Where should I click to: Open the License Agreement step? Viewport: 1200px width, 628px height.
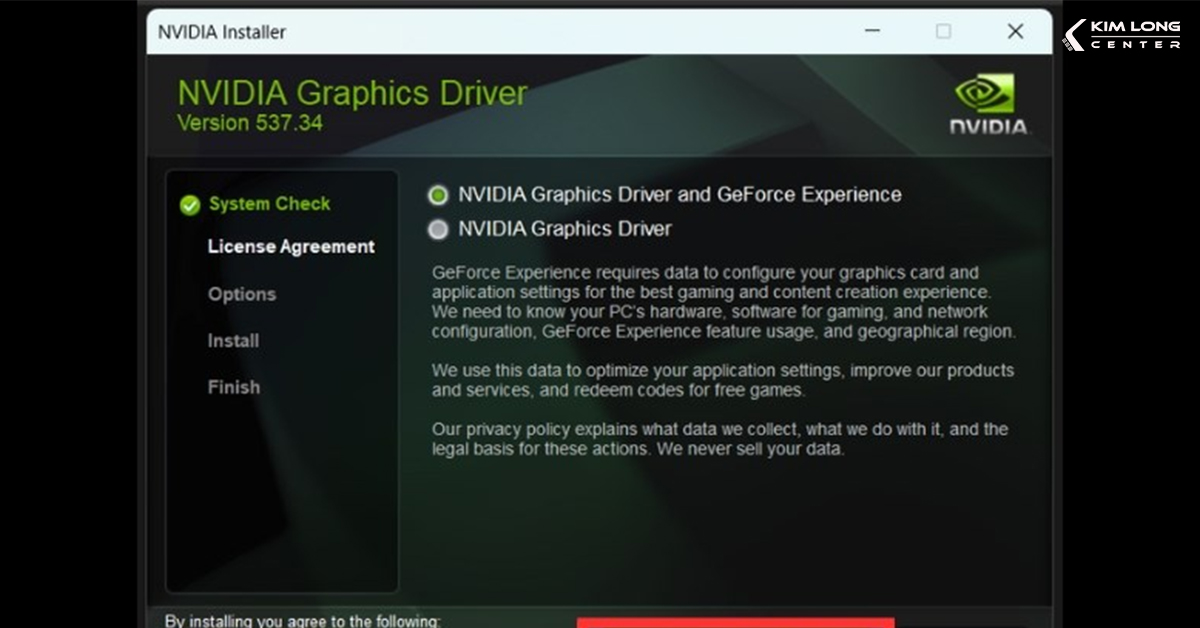(291, 246)
